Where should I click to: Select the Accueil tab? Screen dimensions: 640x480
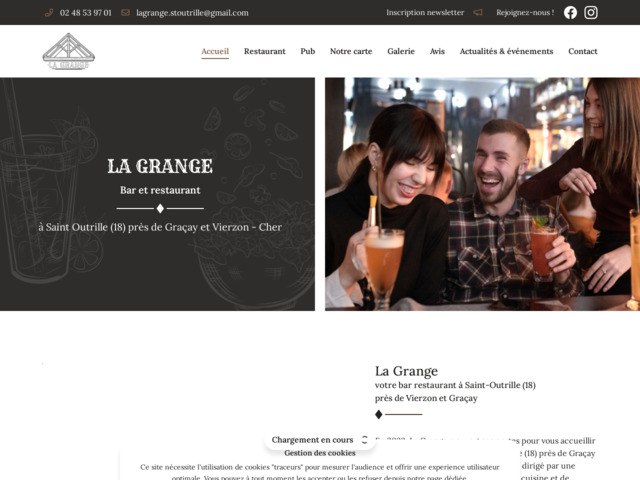click(215, 51)
